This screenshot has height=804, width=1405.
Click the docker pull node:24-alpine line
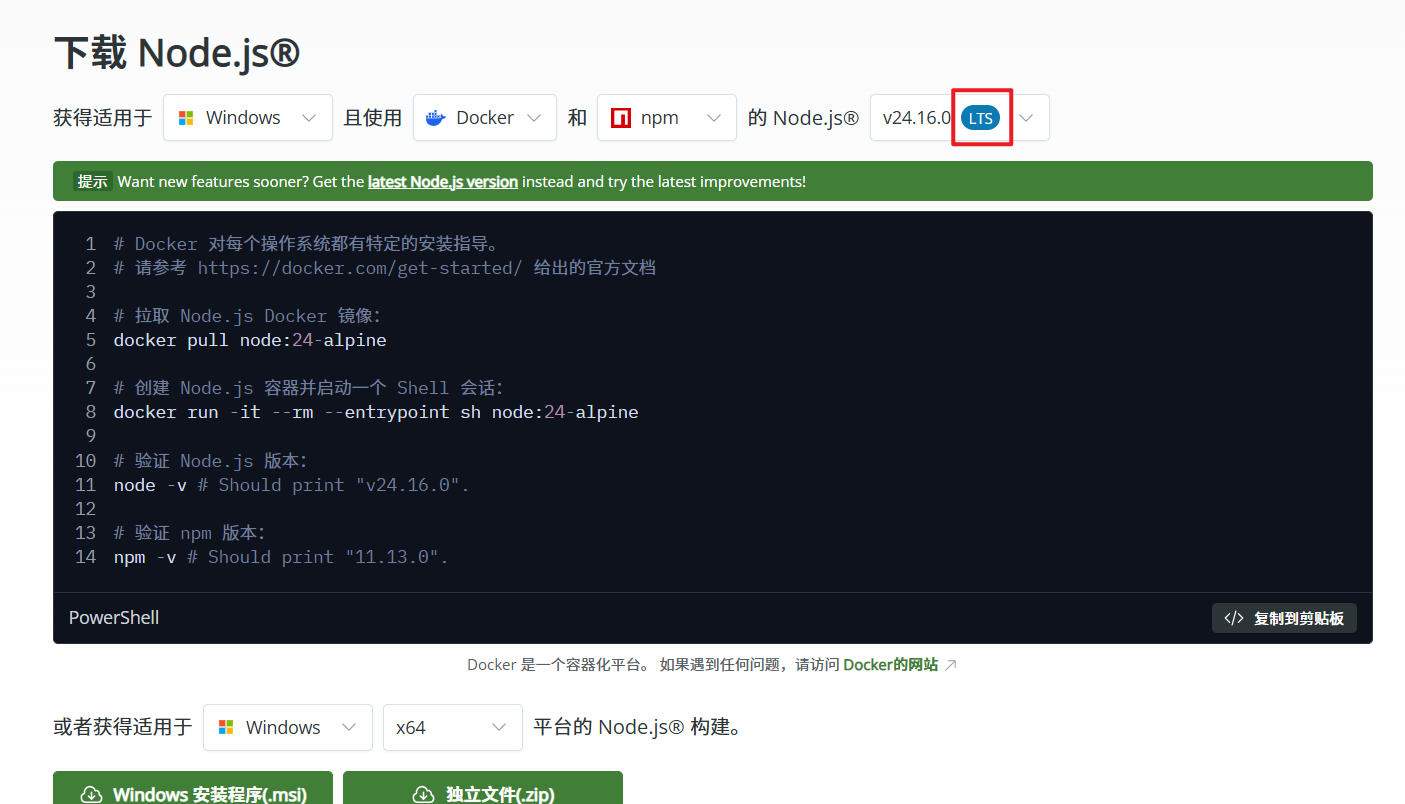point(250,340)
